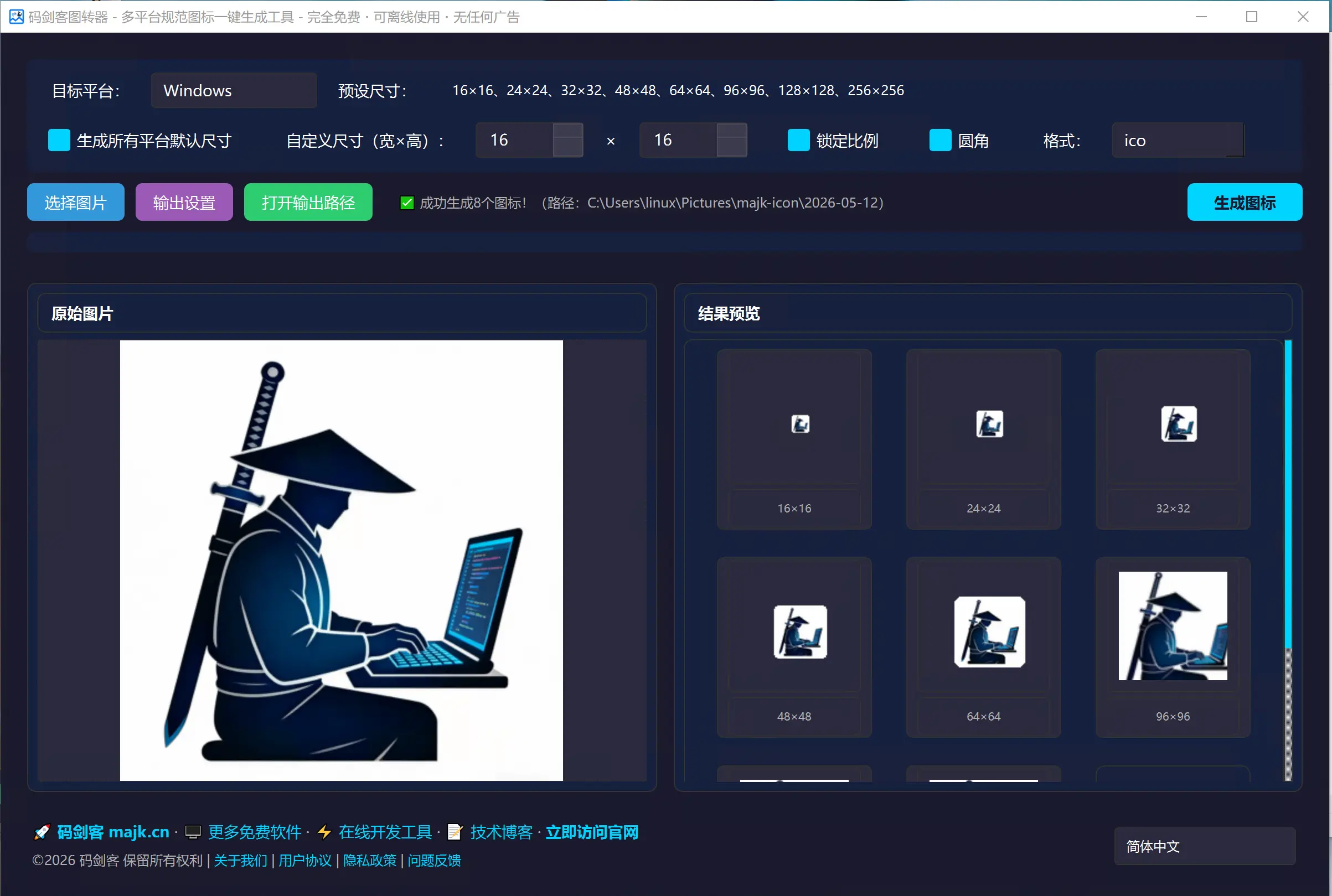Click the 16×16 size label
1332x896 pixels.
pos(794,508)
